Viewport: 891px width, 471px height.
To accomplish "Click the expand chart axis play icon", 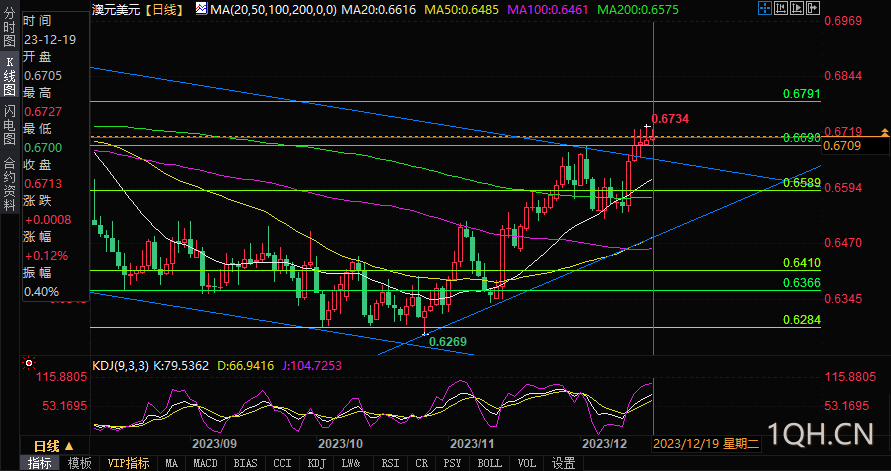I will 798,8.
